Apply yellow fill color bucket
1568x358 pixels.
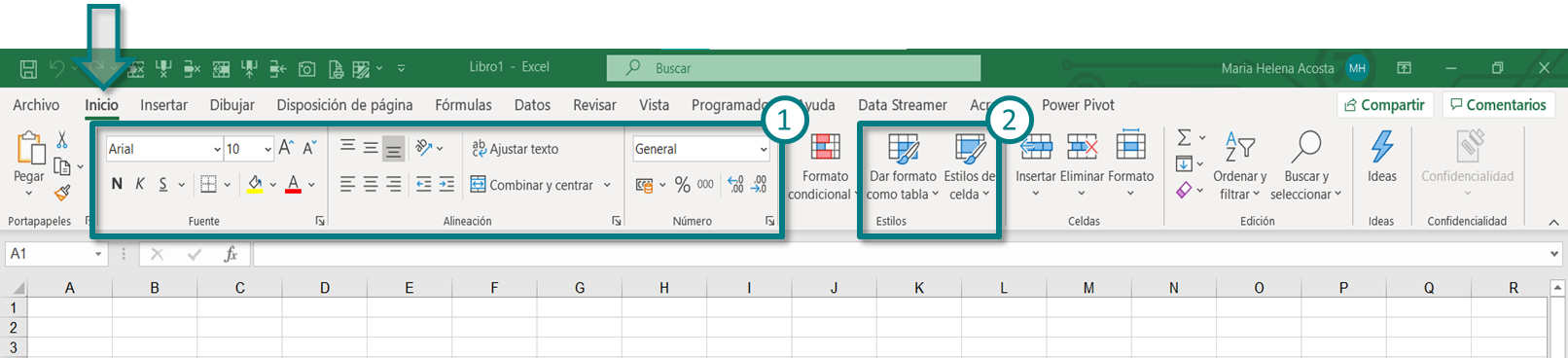255,184
